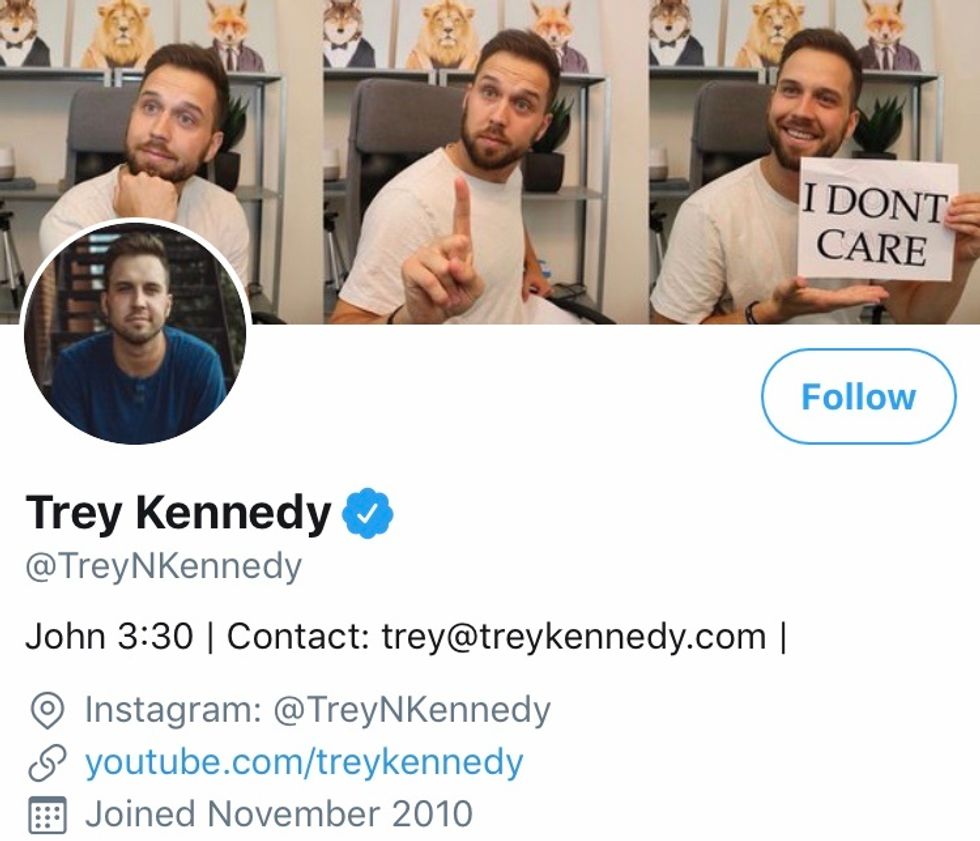
Task: Open the youtube.com/treykennedy link
Action: coord(303,762)
